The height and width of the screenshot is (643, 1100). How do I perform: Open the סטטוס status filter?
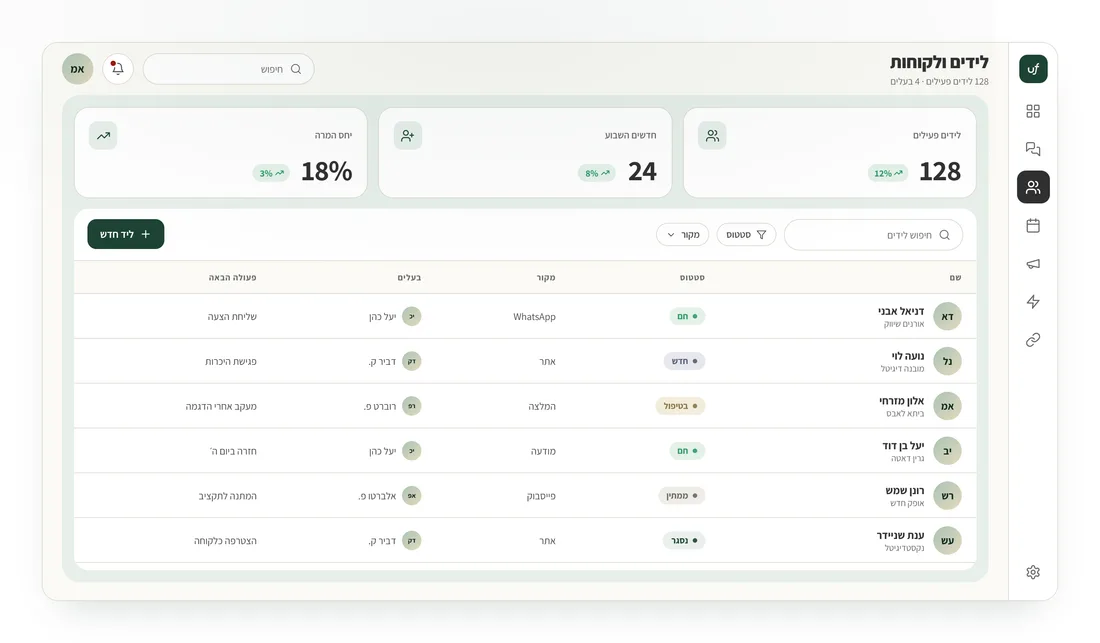tap(746, 234)
